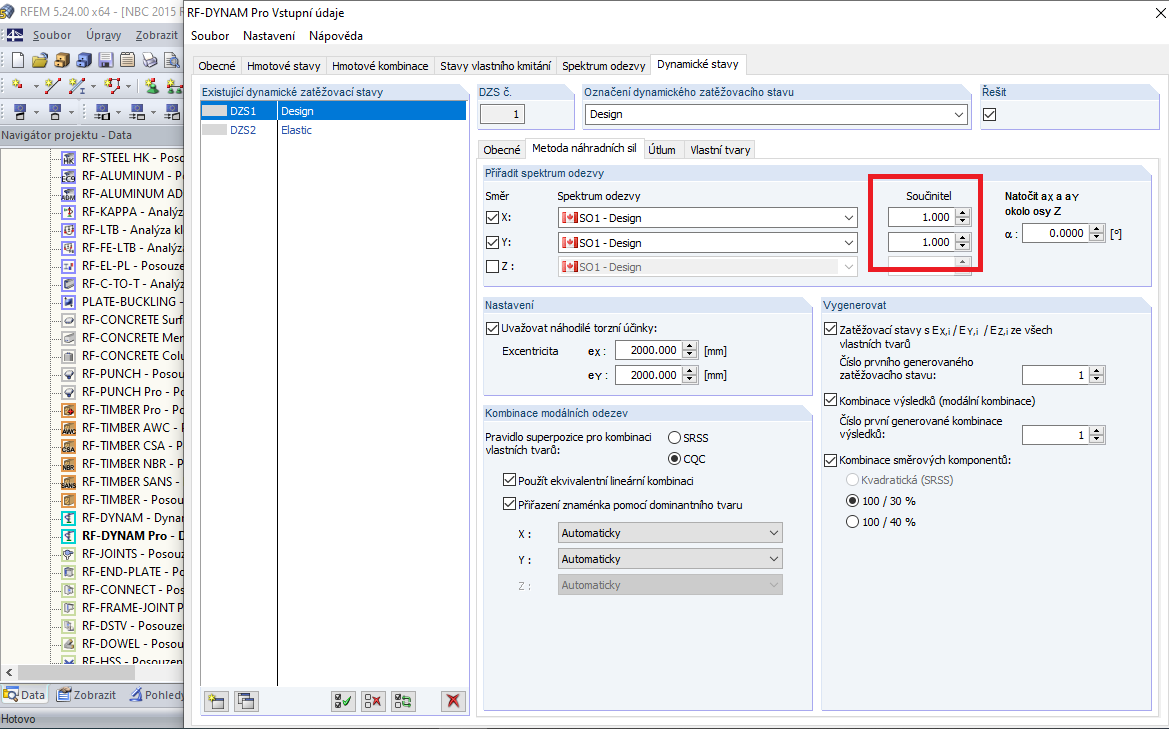The width and height of the screenshot is (1169, 729).
Task: Toggle the X direction checkbox
Action: [492, 218]
